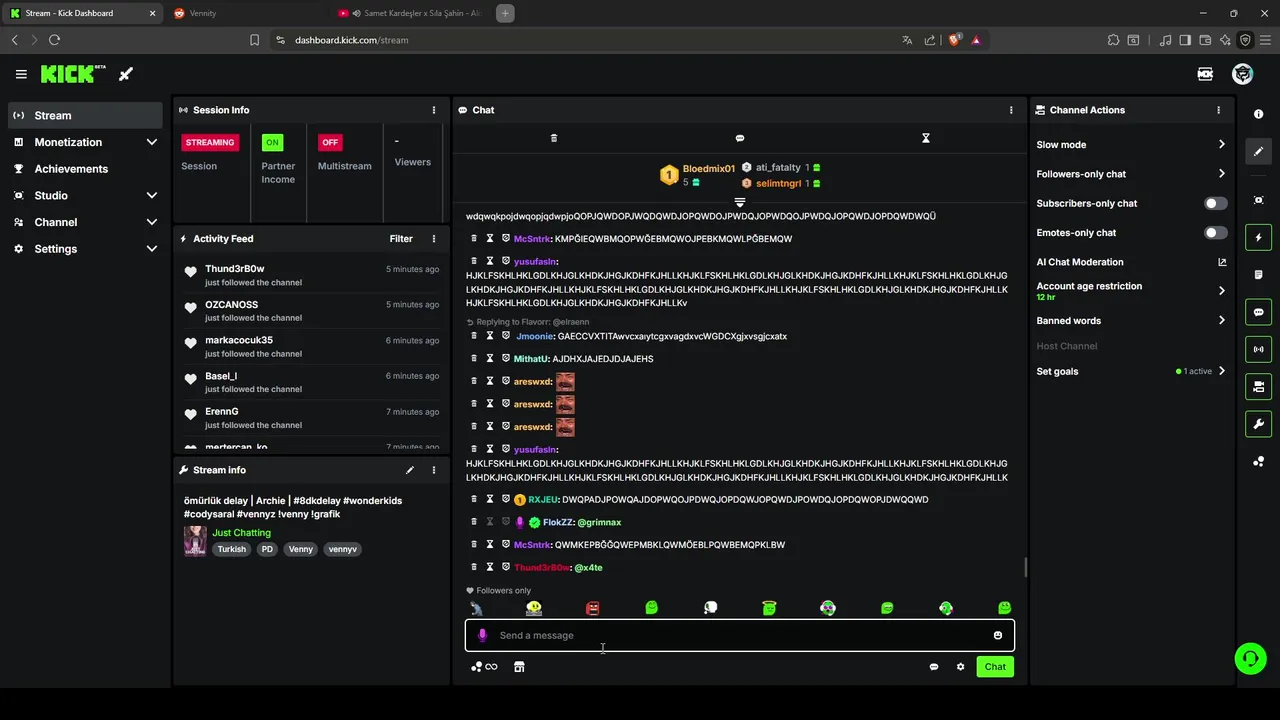Delete McSntrk's last message with trash icon

pos(474,545)
